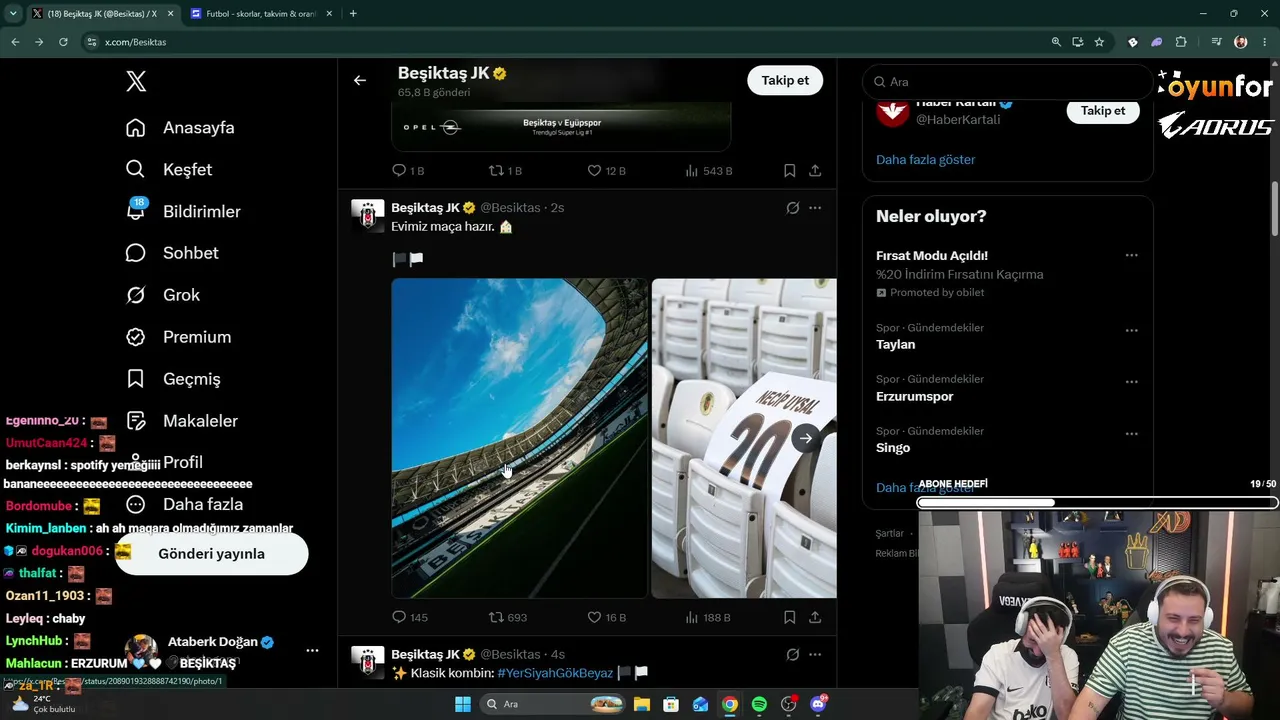The height and width of the screenshot is (720, 1280).
Task: Open Premium from the sidebar
Action: point(178,337)
